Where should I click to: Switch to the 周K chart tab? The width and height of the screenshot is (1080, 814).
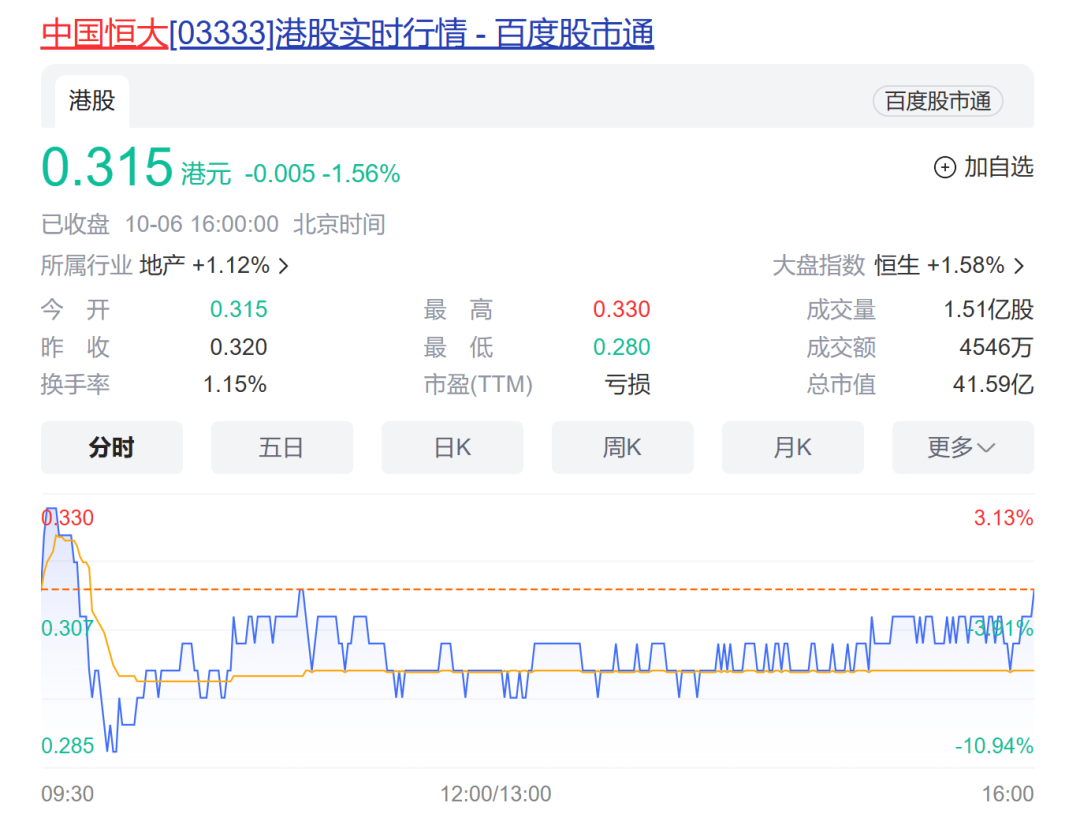click(622, 448)
